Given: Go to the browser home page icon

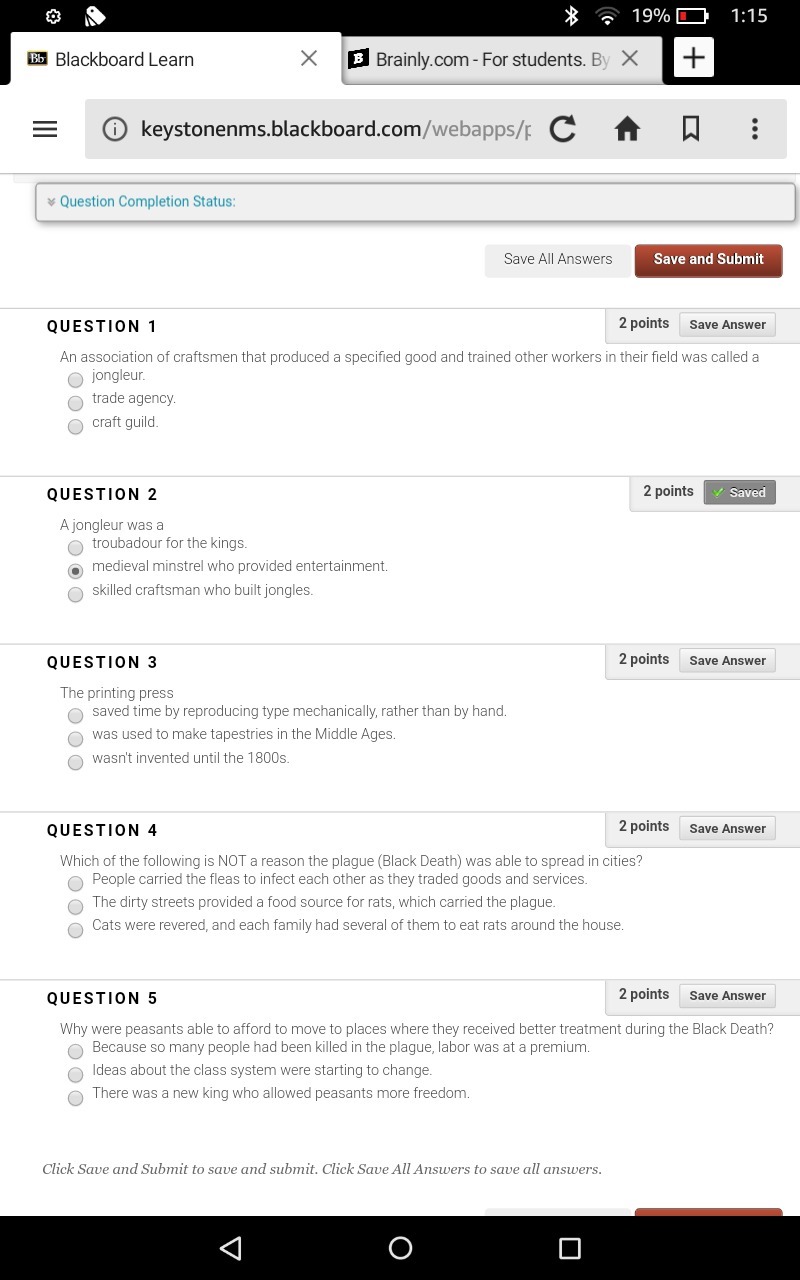Looking at the screenshot, I should (627, 129).
